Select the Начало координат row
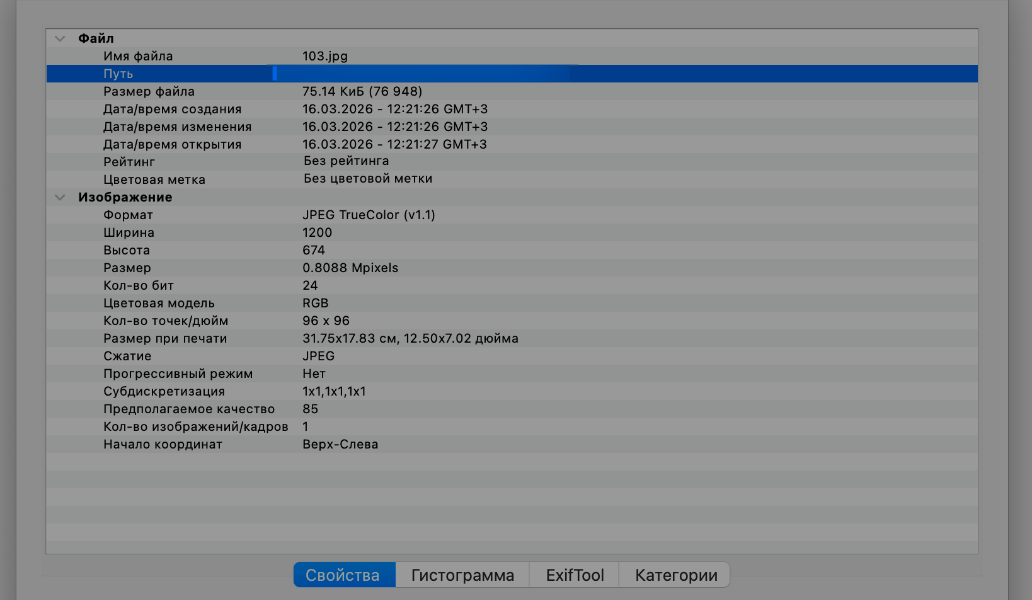Image resolution: width=1032 pixels, height=600 pixels. [162, 444]
